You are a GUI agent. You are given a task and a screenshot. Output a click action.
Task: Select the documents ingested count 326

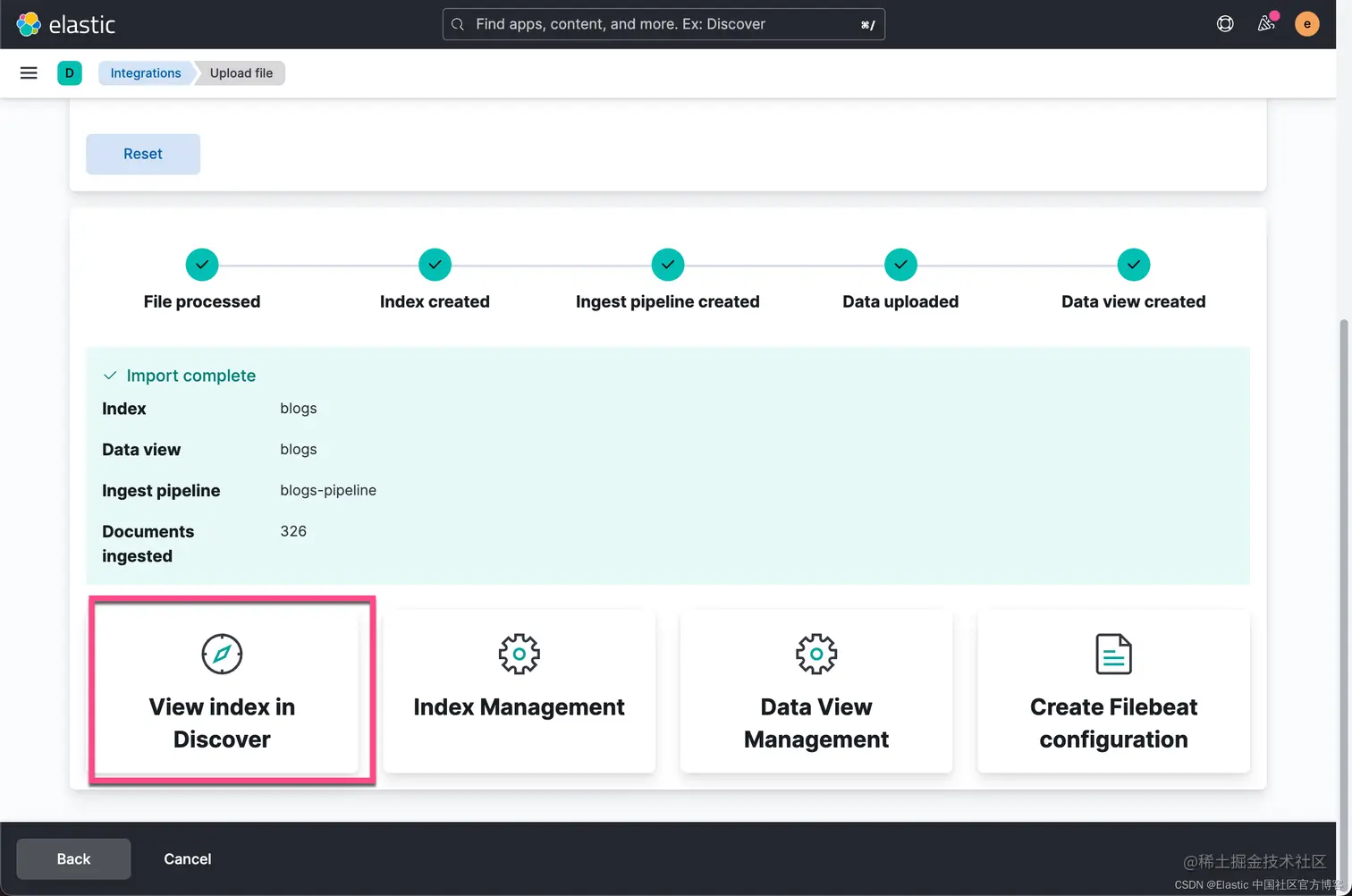(293, 531)
